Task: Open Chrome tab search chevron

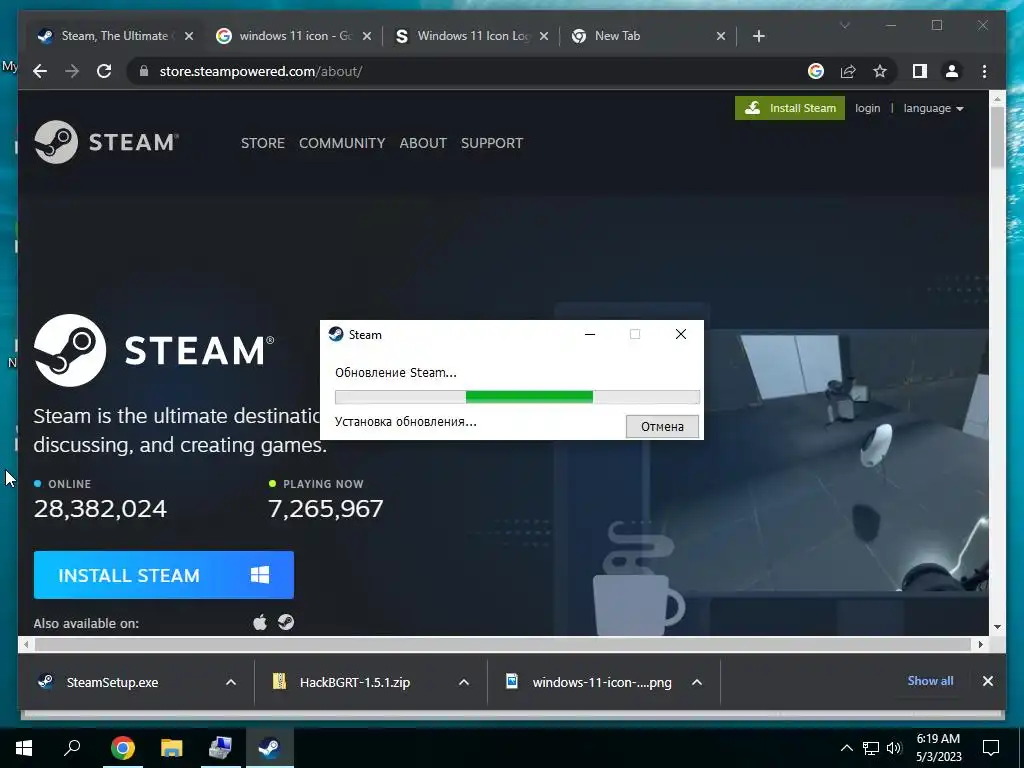Action: click(844, 25)
